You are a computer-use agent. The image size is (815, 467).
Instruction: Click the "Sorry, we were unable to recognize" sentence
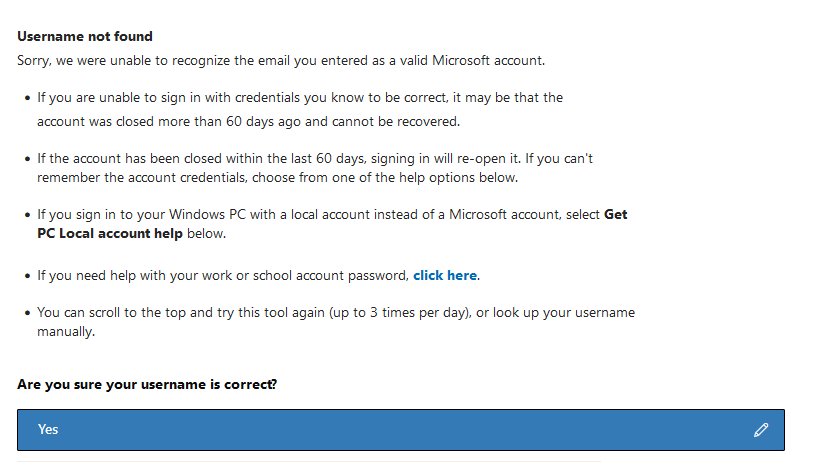(281, 60)
